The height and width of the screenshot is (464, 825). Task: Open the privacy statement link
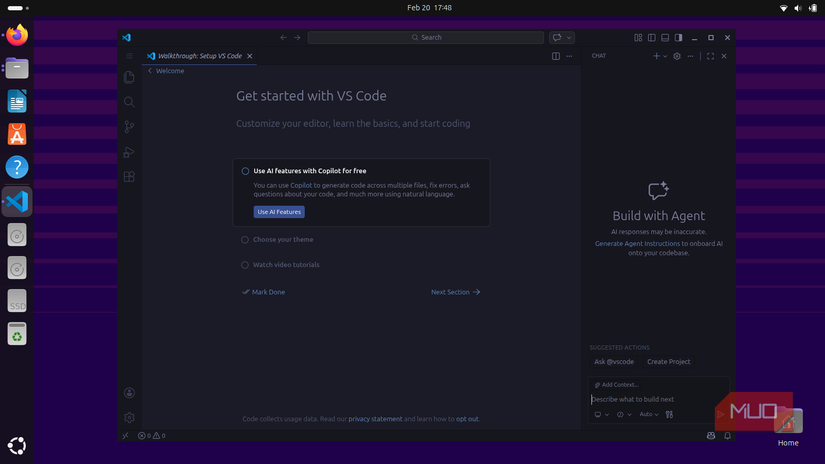375,419
